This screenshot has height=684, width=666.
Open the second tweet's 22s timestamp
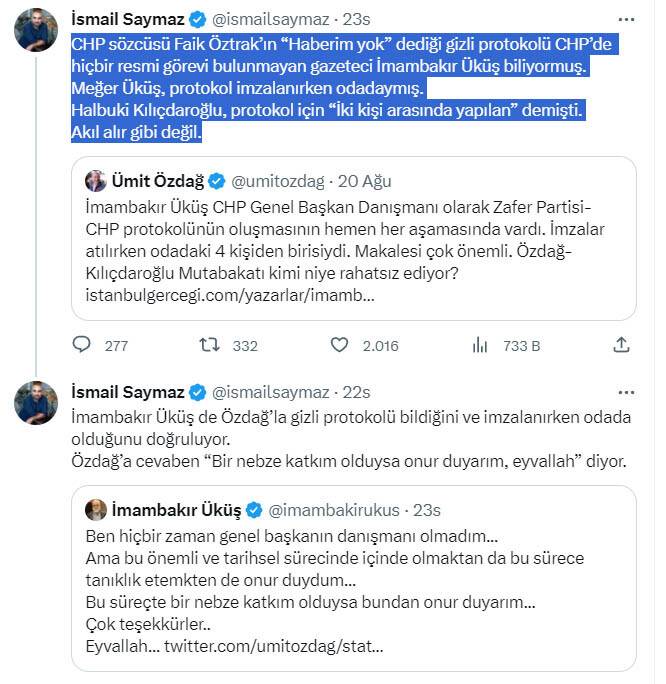tap(353, 391)
